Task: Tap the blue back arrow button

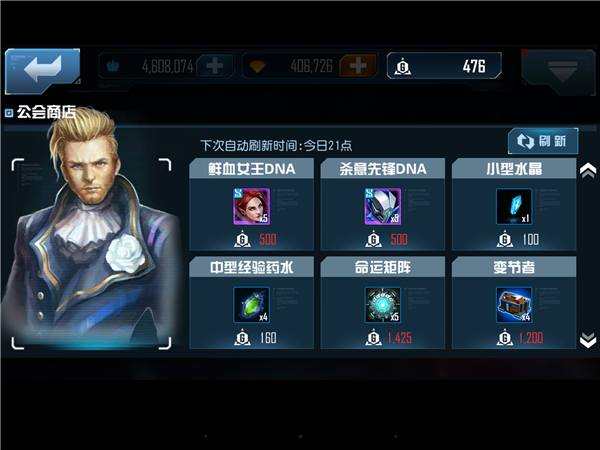Action: [x=42, y=71]
